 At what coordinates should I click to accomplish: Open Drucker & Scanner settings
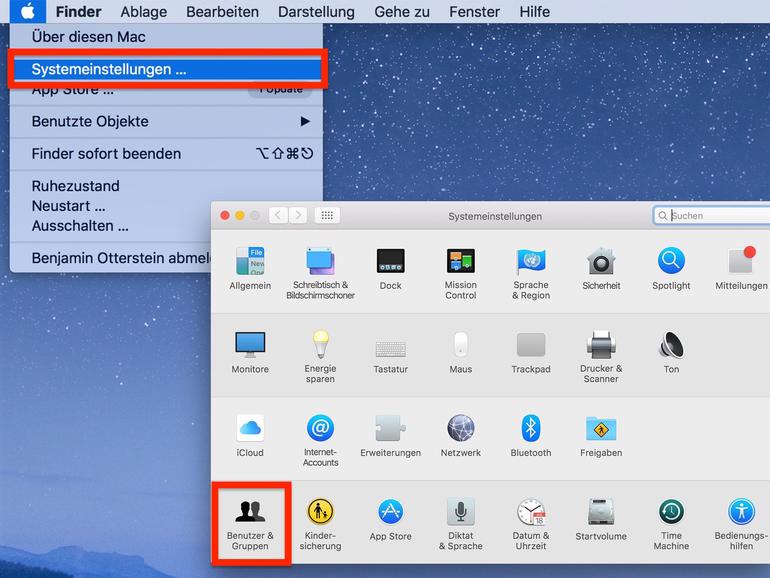[x=601, y=357]
